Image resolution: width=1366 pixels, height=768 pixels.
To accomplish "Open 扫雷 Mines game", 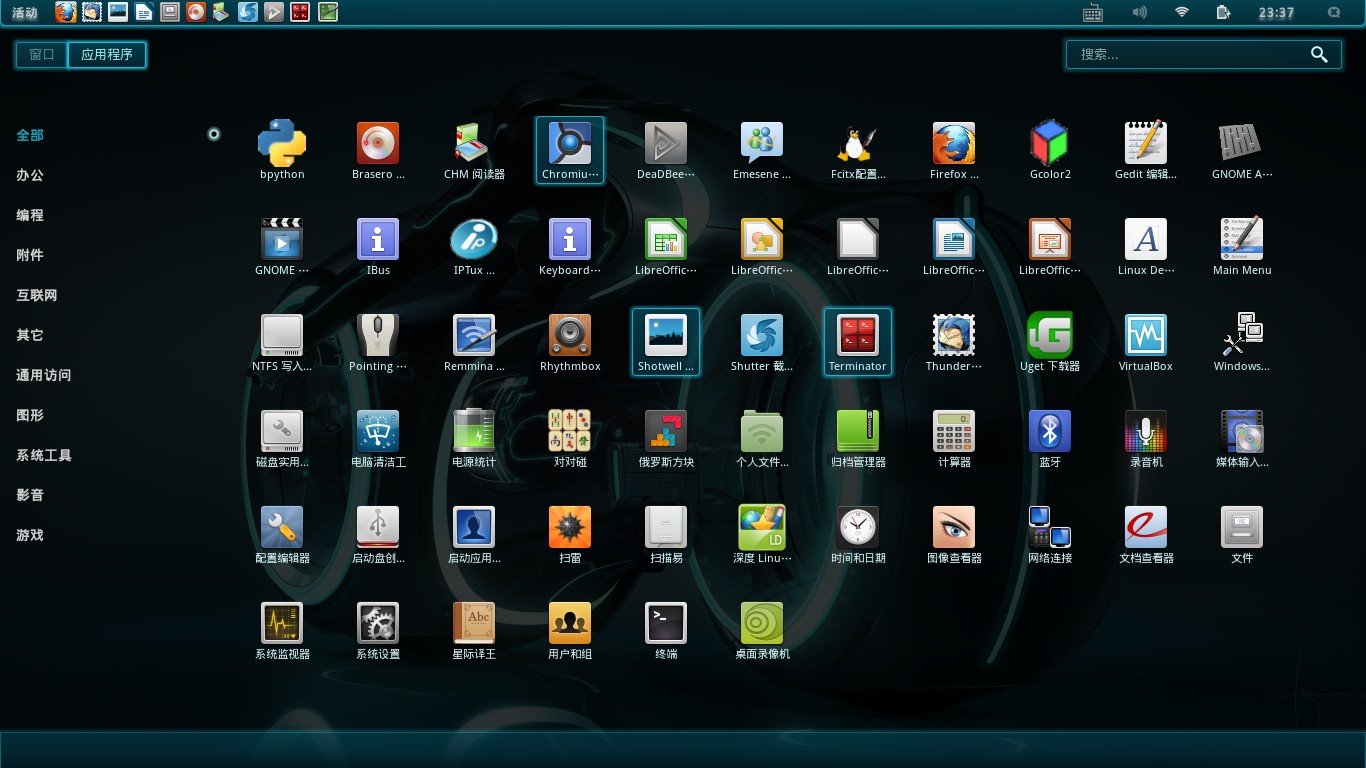I will [x=570, y=535].
